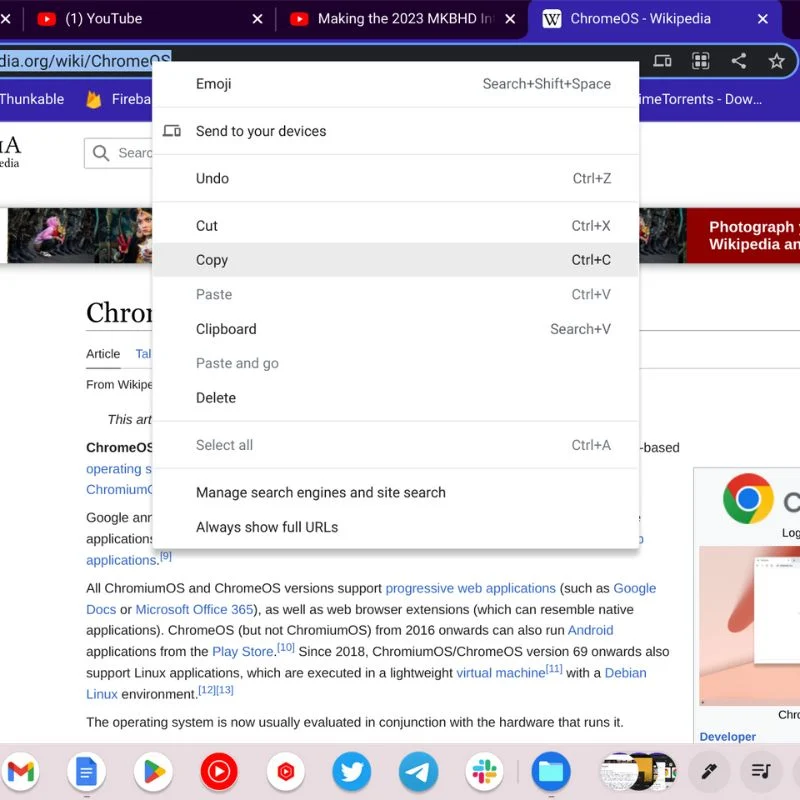Click the share icon in address bar

click(x=739, y=61)
